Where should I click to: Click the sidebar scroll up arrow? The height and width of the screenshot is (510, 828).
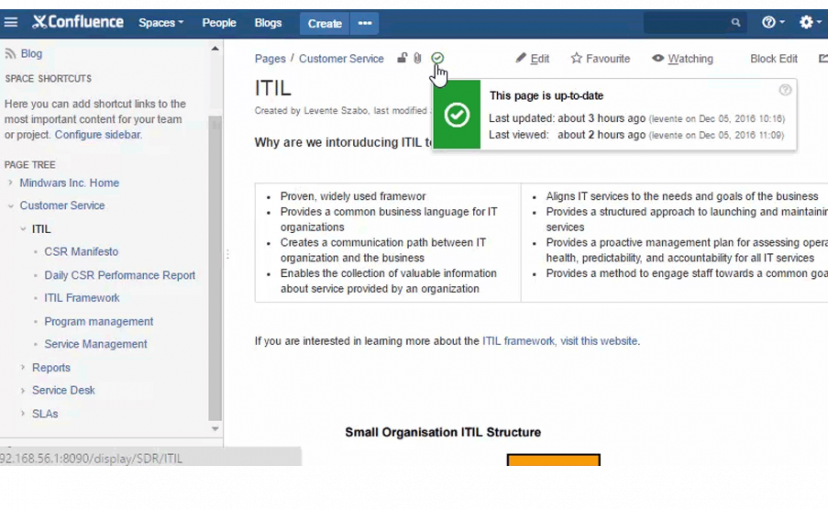pos(215,49)
